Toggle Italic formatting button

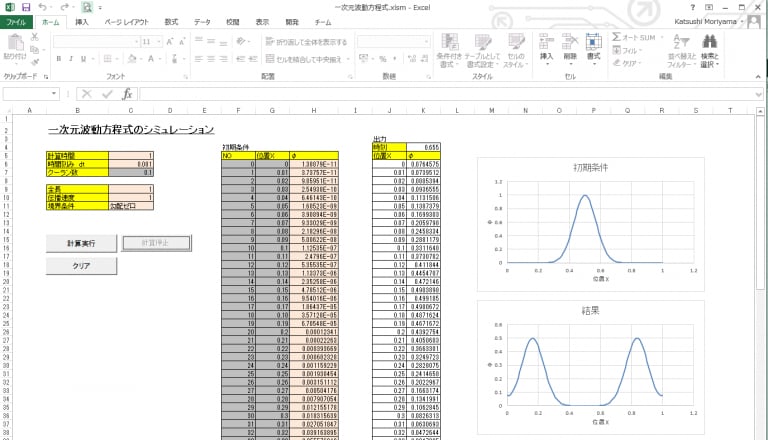click(71, 59)
